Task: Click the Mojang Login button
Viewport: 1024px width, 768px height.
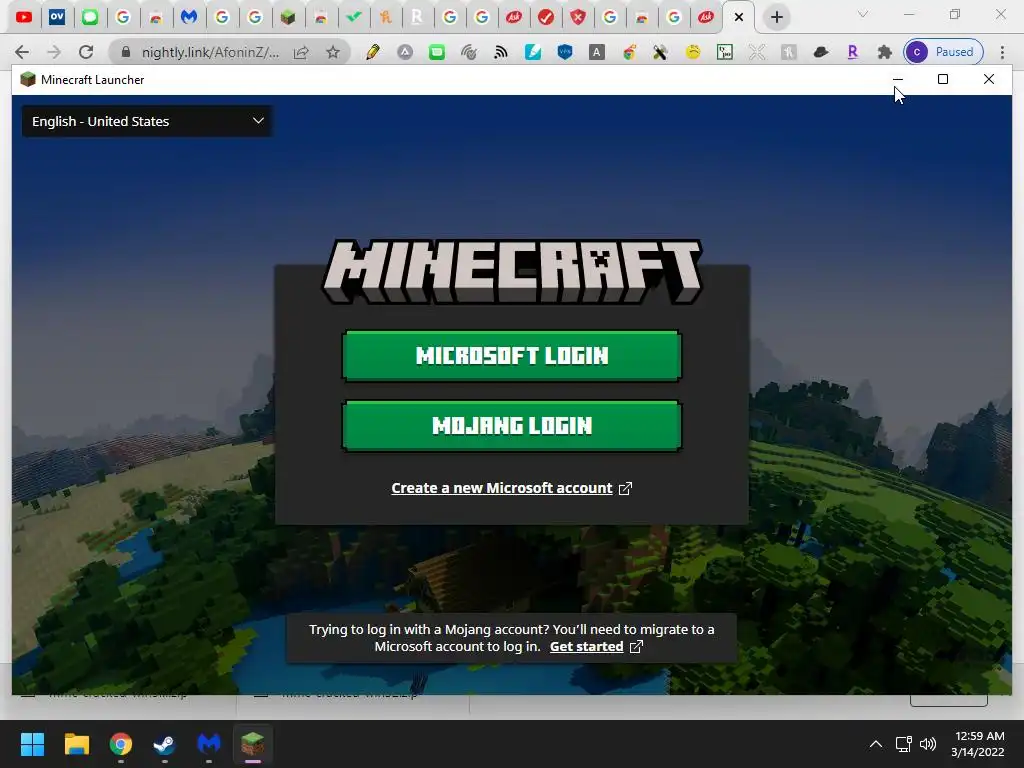Action: coord(511,426)
